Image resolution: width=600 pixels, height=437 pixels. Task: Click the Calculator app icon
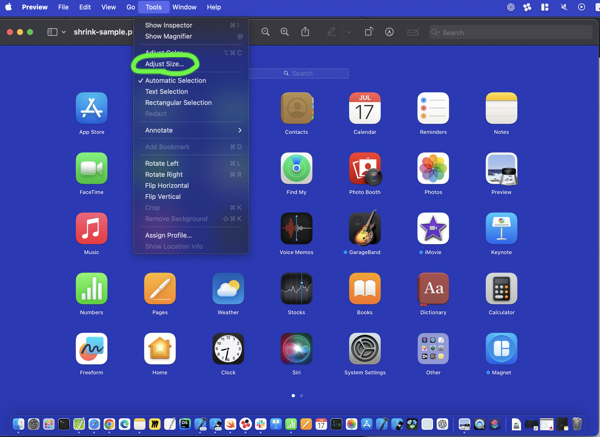(501, 288)
